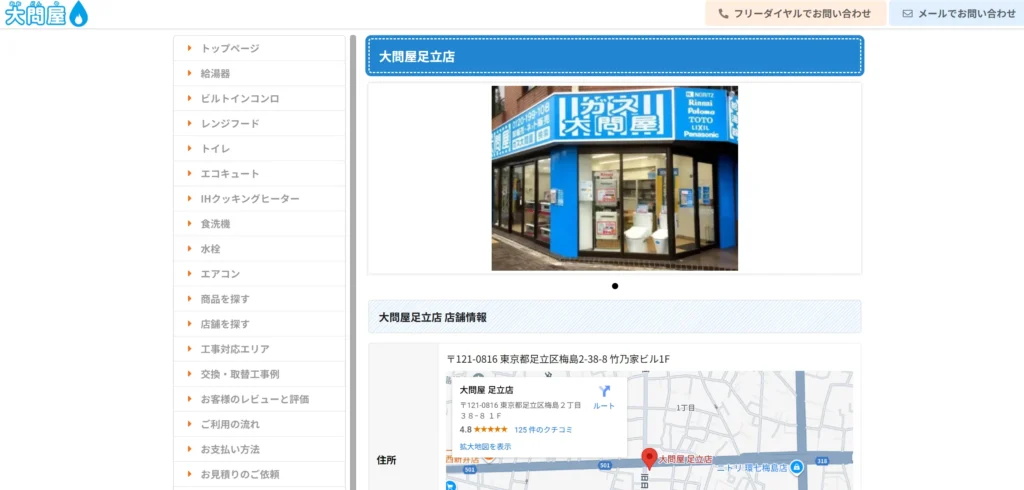This screenshot has width=1024, height=490.
Task: Open お客様のレビューと評価 page
Action: click(255, 399)
